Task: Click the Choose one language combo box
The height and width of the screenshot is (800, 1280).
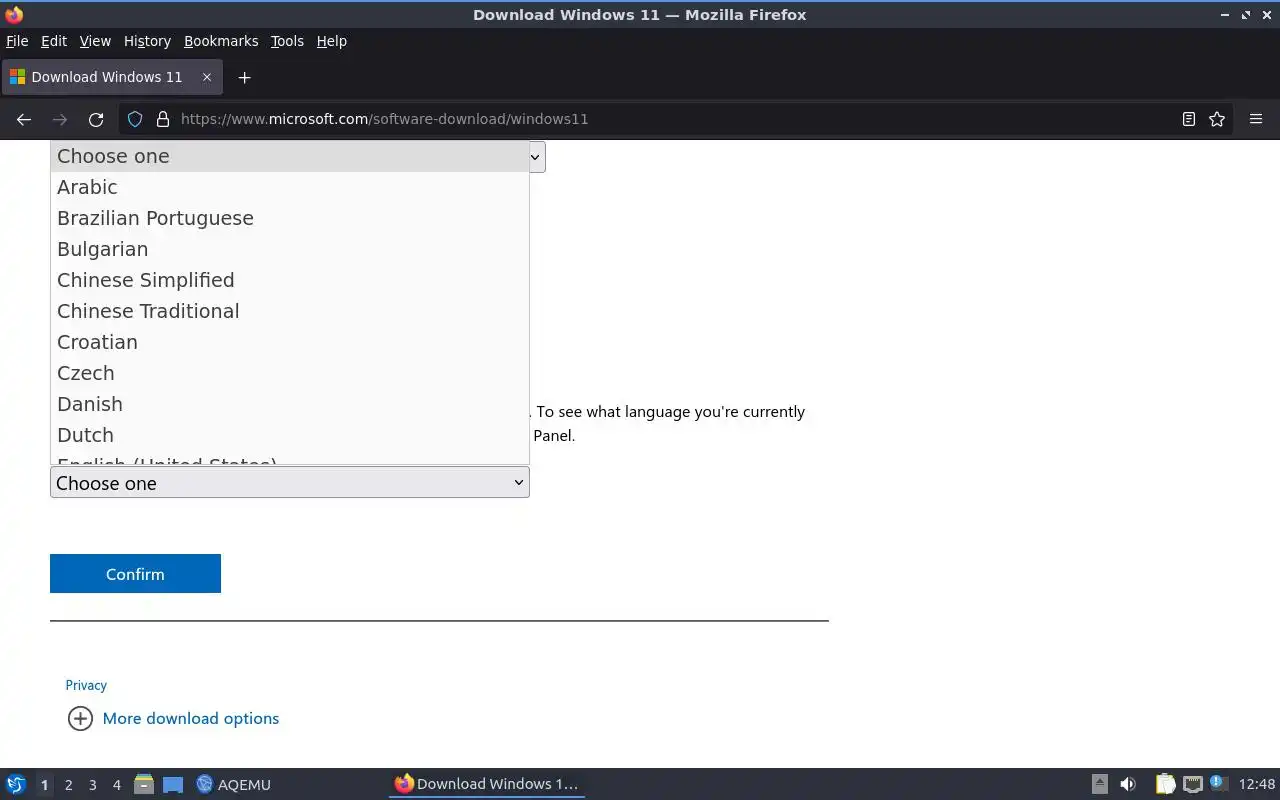Action: [290, 483]
